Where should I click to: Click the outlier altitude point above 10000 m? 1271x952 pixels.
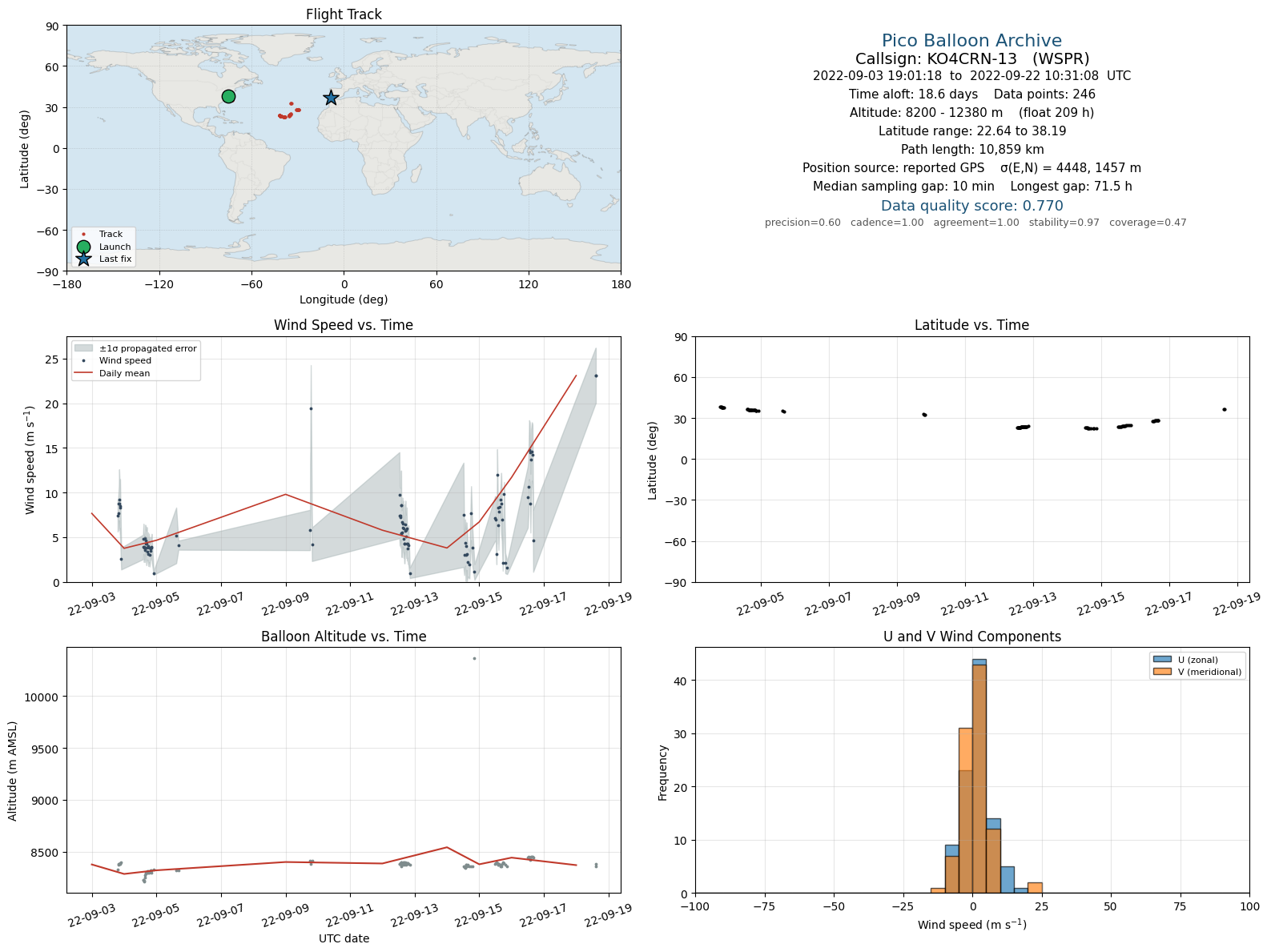pos(474,658)
